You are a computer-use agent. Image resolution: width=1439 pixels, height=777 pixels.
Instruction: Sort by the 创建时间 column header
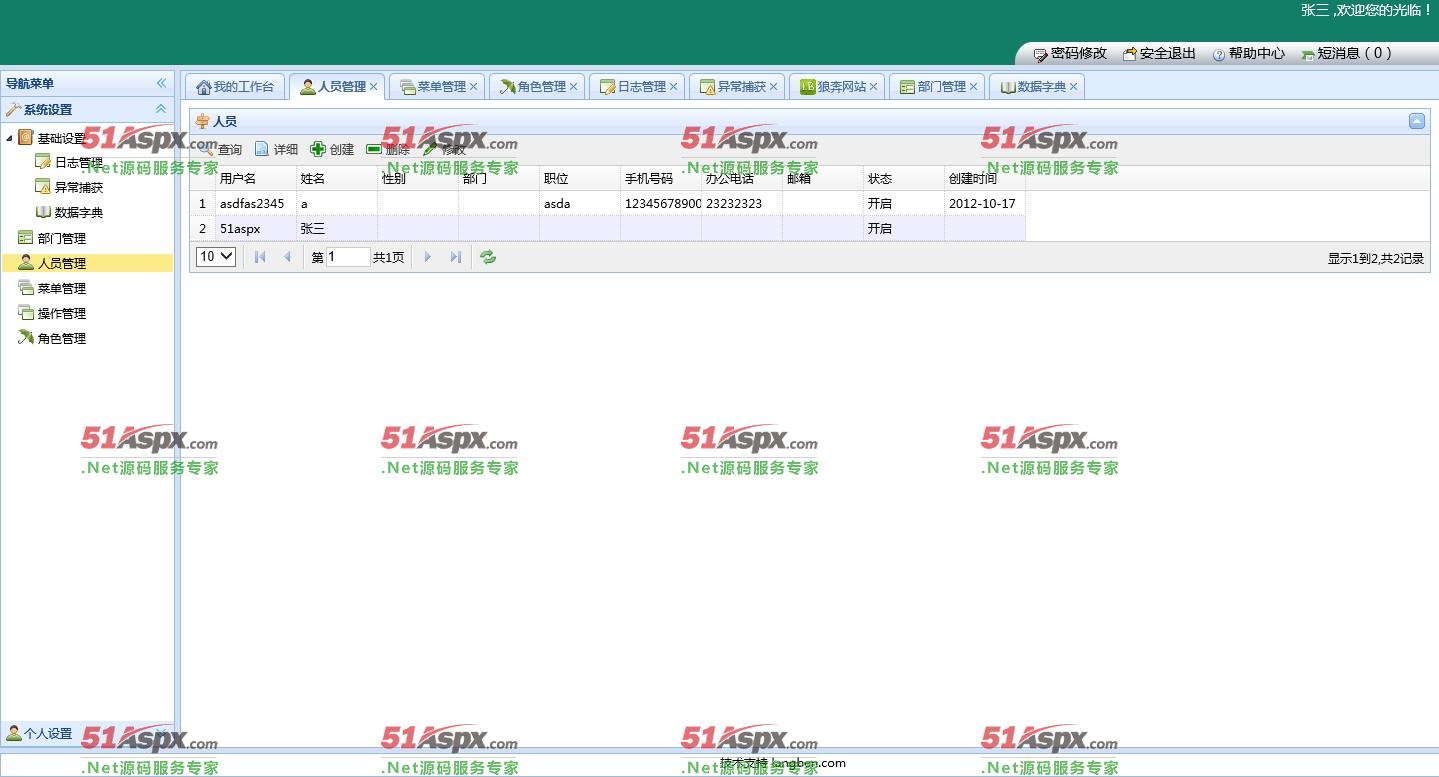click(985, 179)
